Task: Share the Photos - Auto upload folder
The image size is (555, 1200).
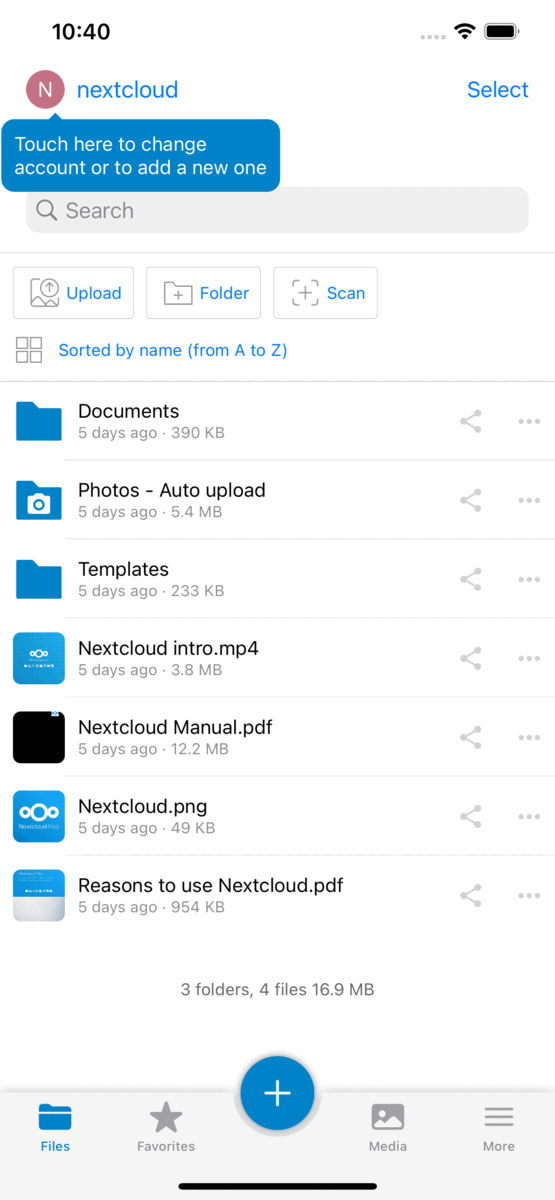Action: point(471,501)
